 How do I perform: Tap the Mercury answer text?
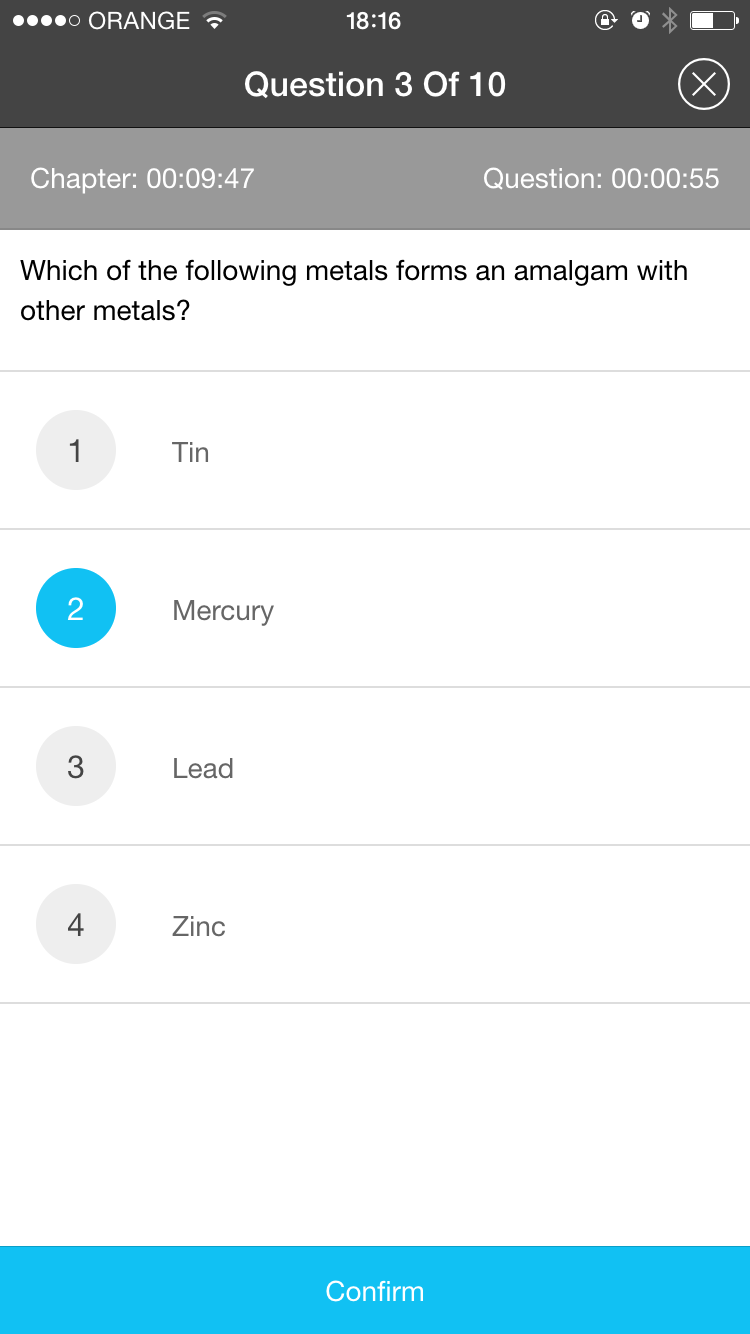coord(222,610)
